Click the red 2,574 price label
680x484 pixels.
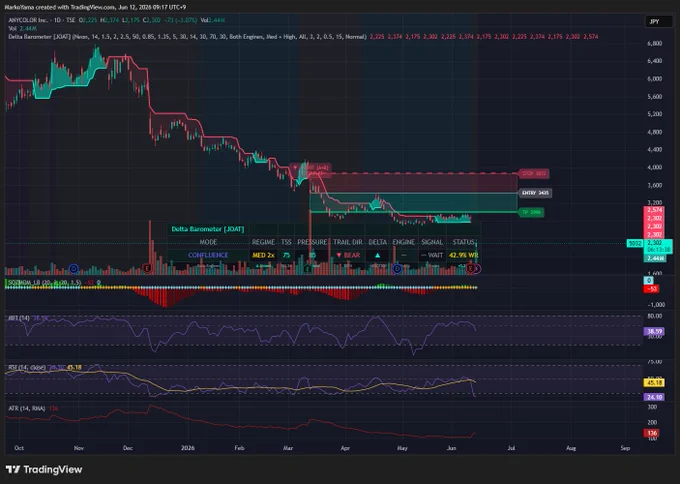654,210
